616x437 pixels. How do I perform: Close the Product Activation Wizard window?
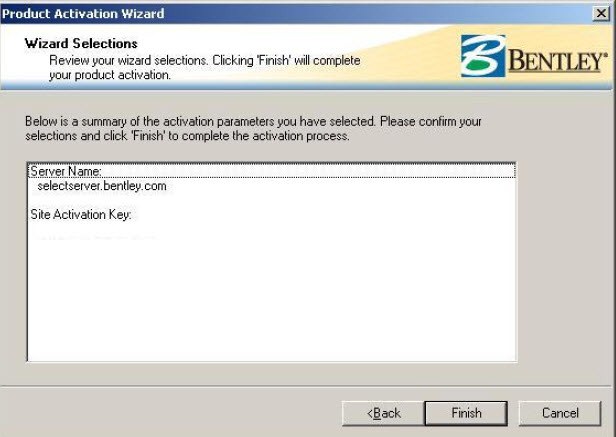point(601,13)
